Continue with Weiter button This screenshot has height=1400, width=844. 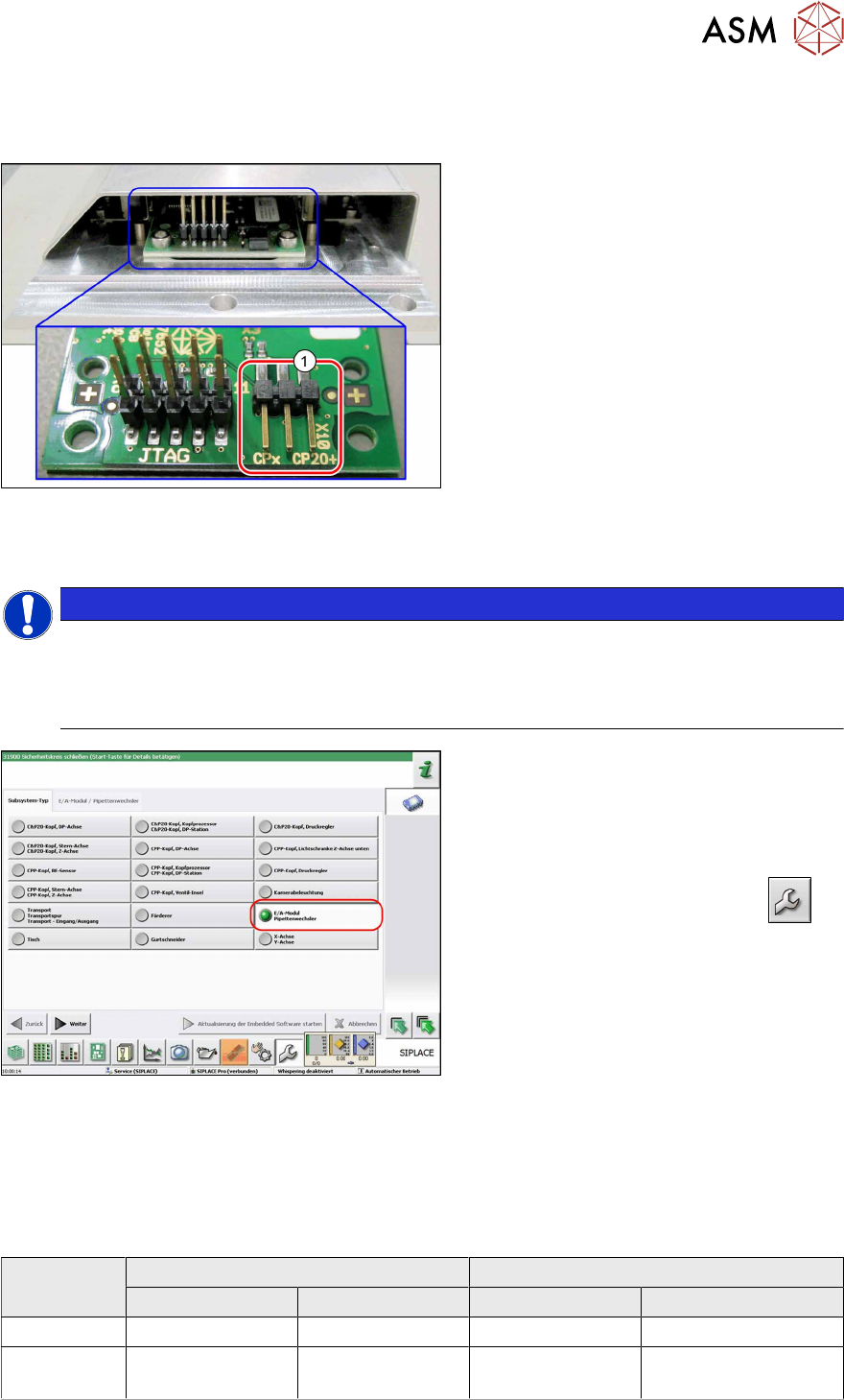[71, 1024]
